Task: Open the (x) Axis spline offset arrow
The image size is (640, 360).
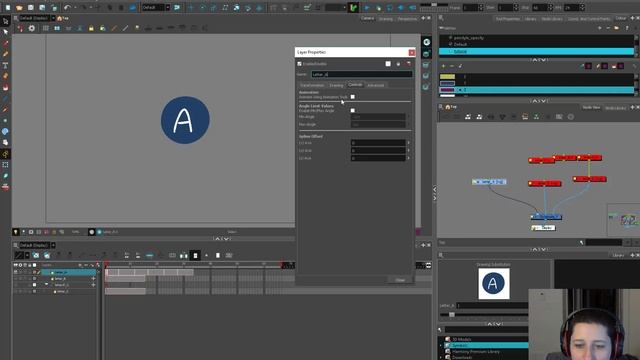Action: (x=409, y=142)
